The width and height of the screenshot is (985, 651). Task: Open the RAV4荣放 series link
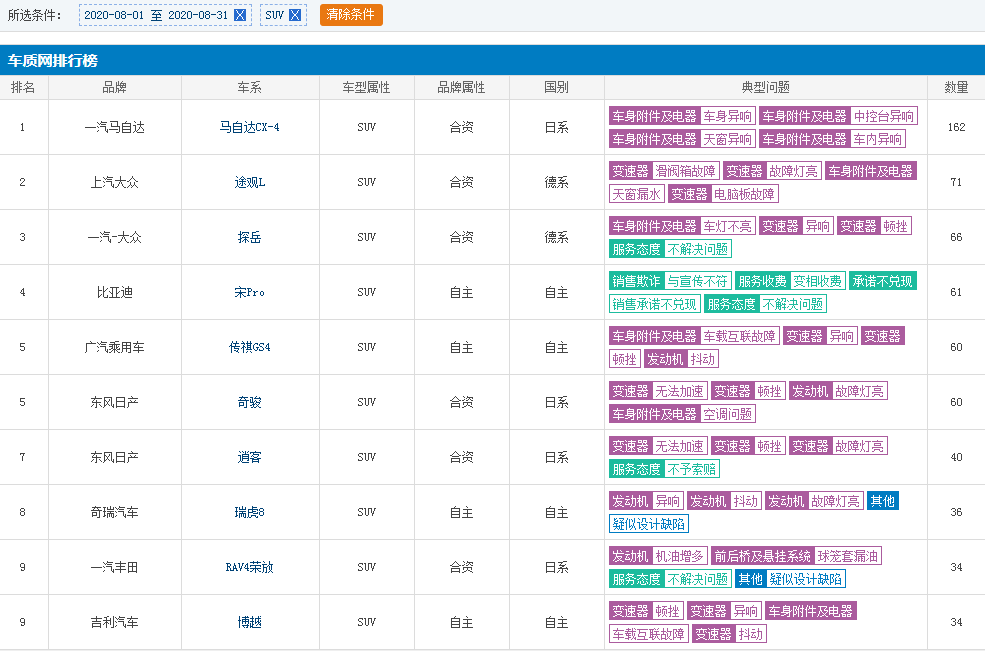(x=249, y=567)
